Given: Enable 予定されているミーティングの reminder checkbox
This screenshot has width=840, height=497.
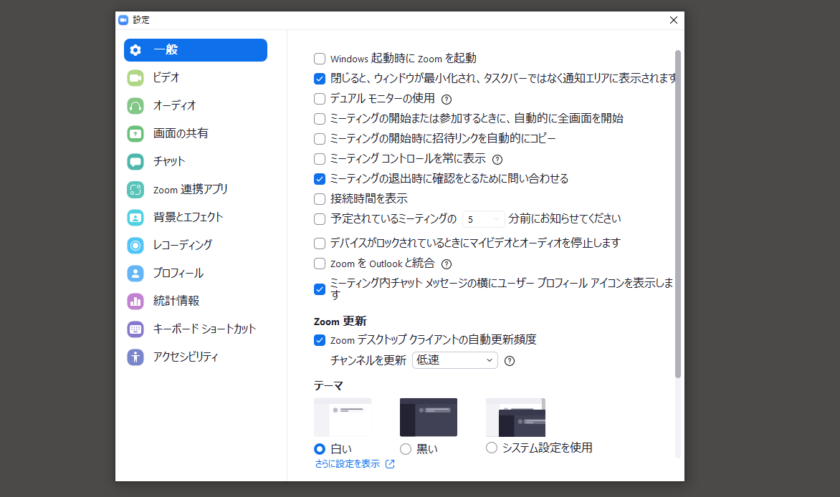Looking at the screenshot, I should (x=320, y=219).
